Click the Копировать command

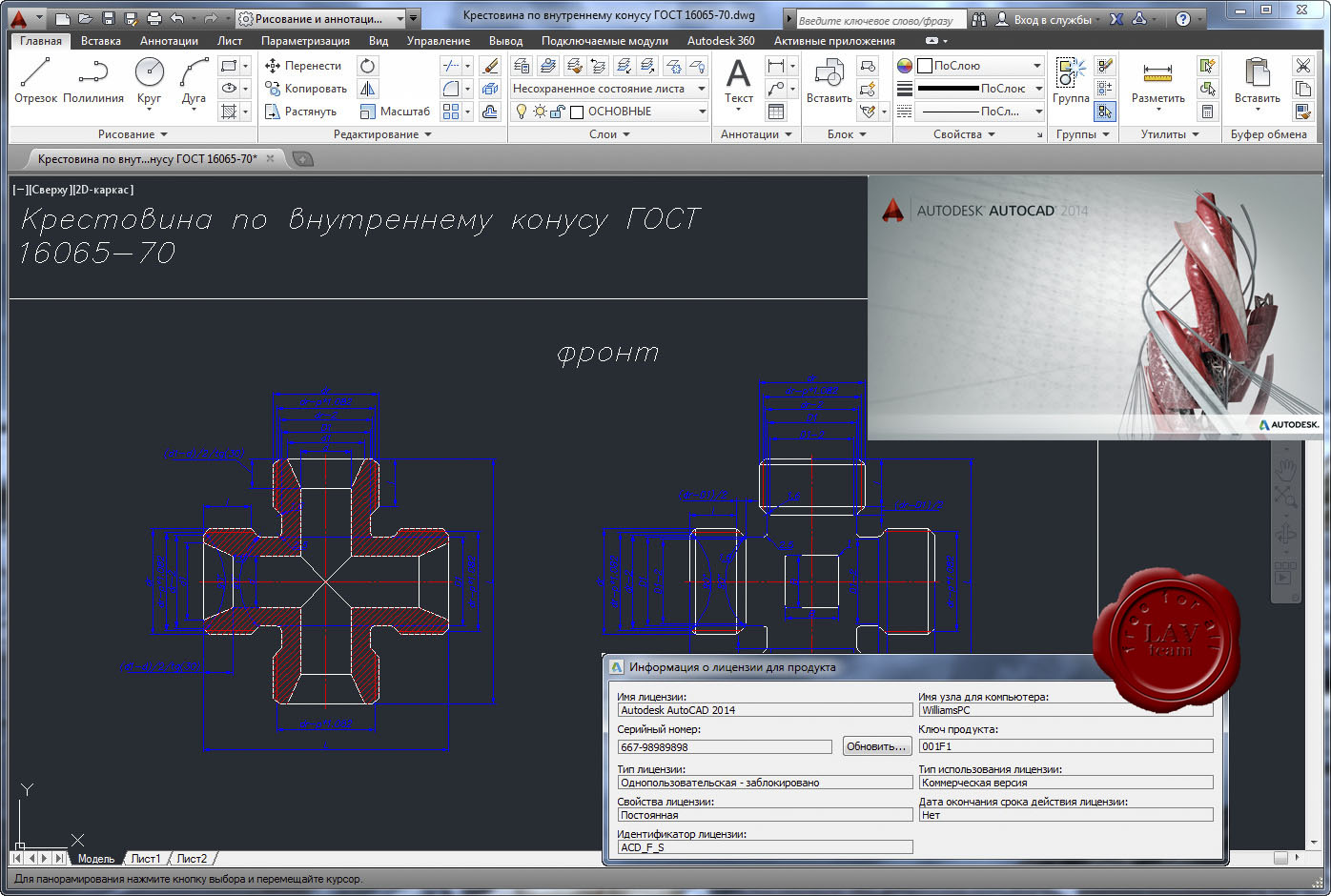click(306, 89)
